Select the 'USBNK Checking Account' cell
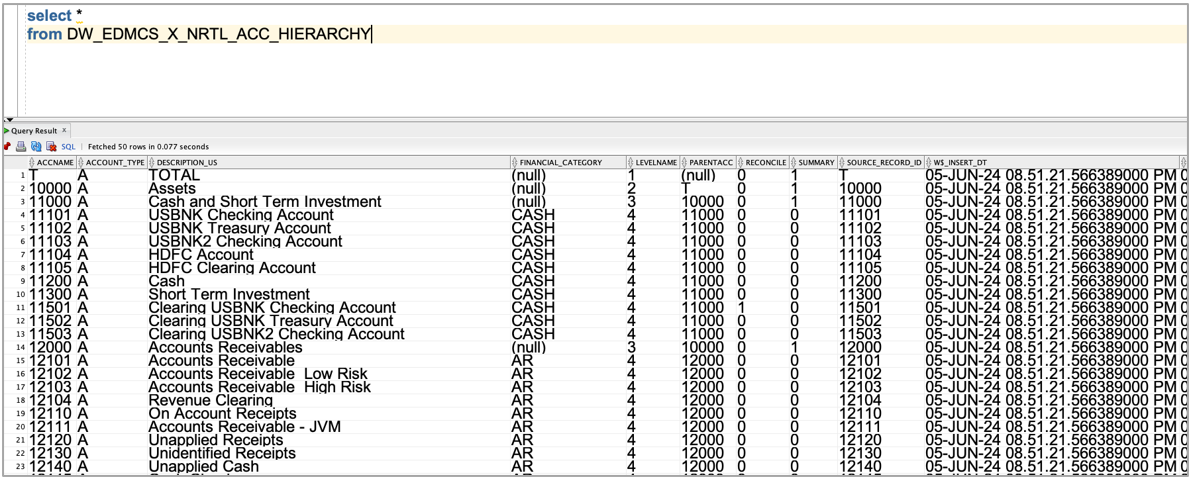 click(x=330, y=215)
